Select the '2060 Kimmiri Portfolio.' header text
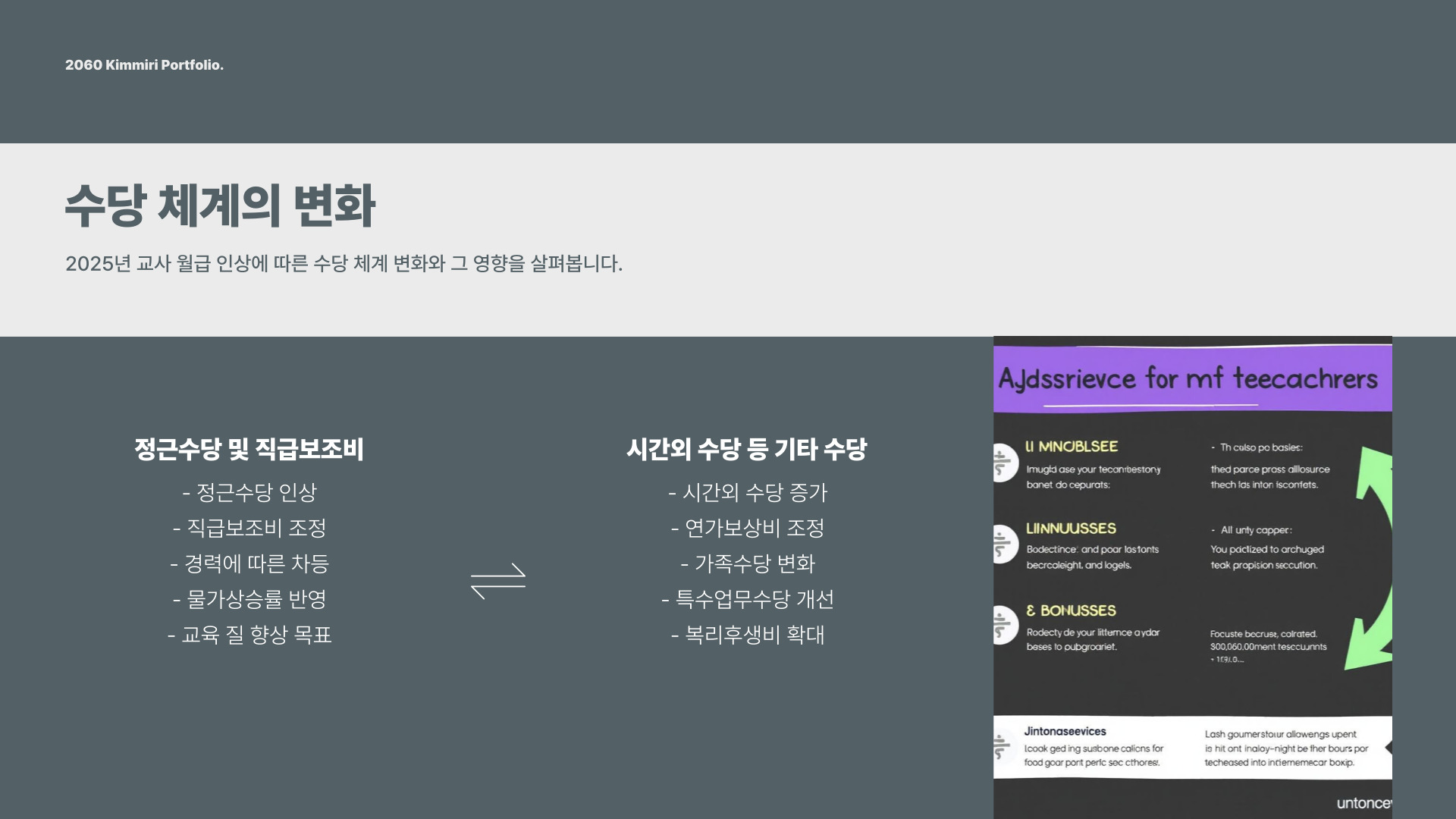Screen dimensions: 1456x819 [144, 65]
